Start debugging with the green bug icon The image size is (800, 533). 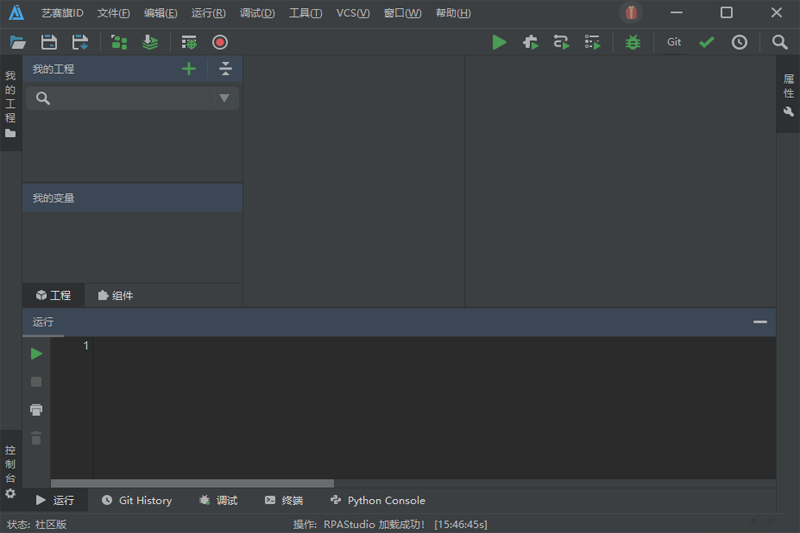tap(633, 42)
